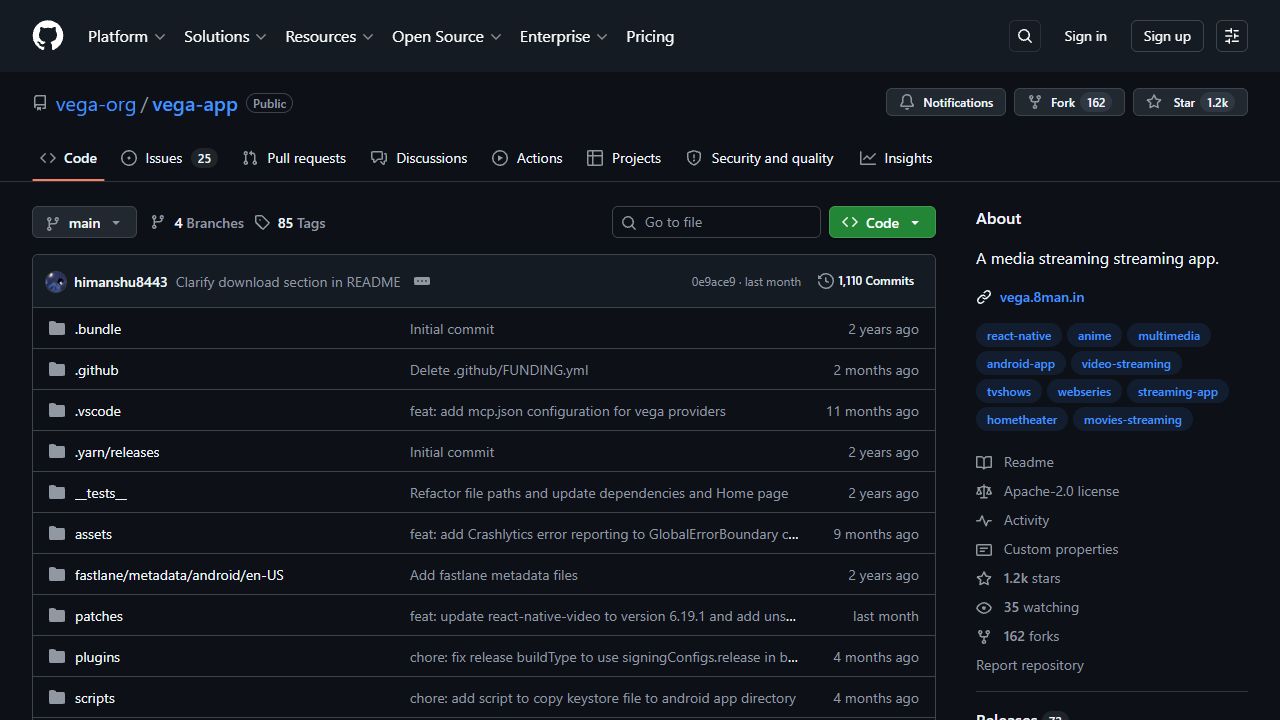The height and width of the screenshot is (720, 1280).
Task: Switch to the Actions tab
Action: (527, 158)
